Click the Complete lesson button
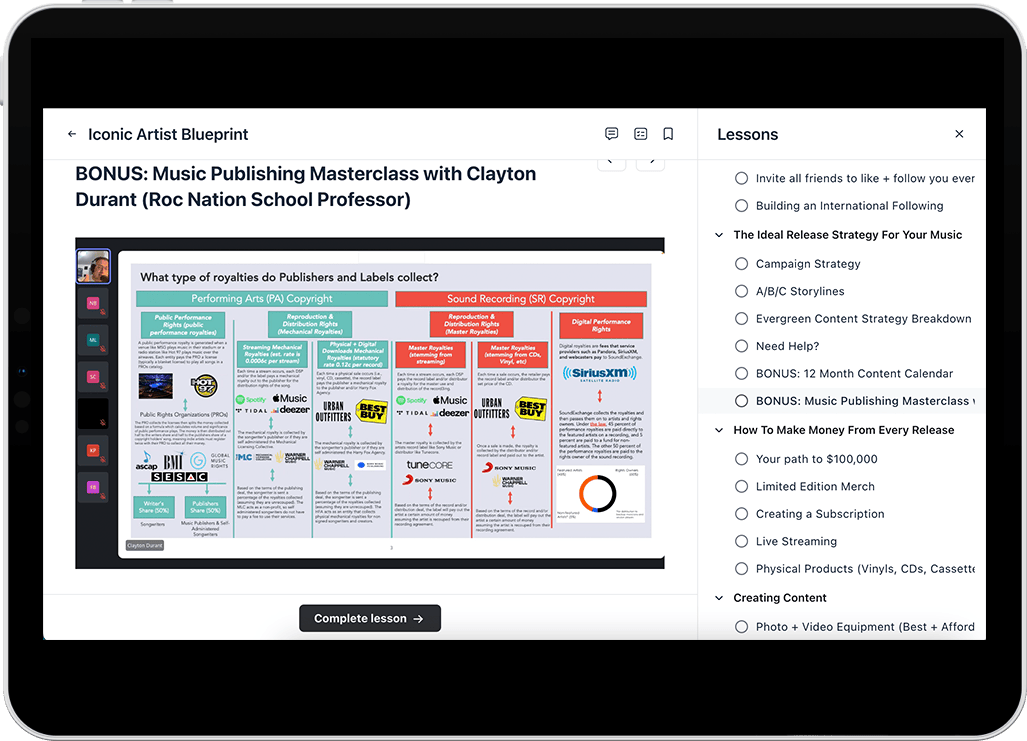This screenshot has height=741, width=1027. (369, 618)
